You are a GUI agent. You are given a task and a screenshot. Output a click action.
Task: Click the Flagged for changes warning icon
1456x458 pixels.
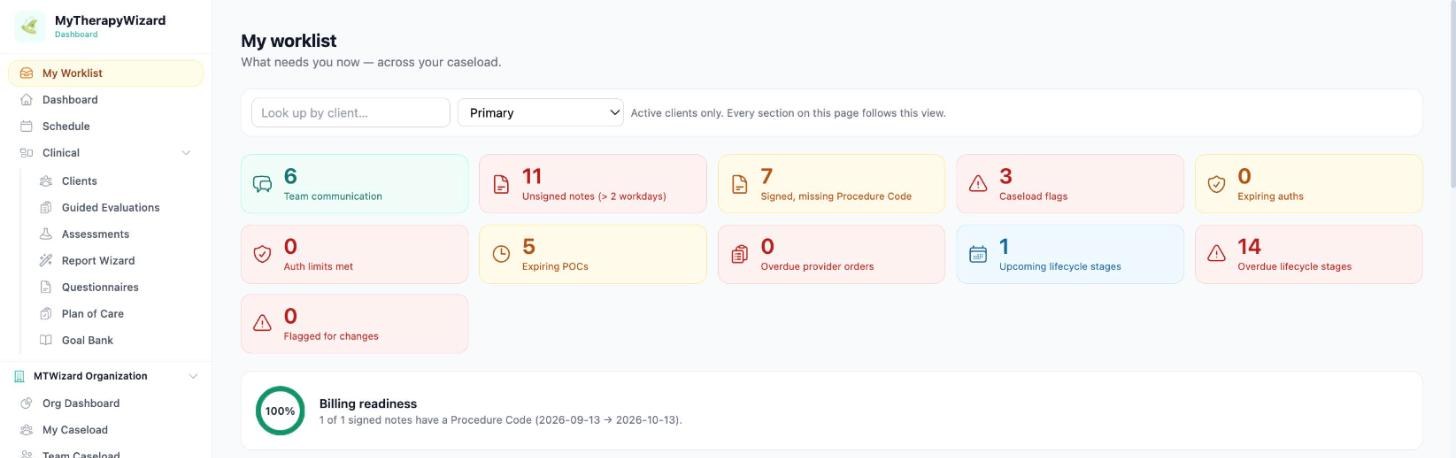pyautogui.click(x=262, y=323)
